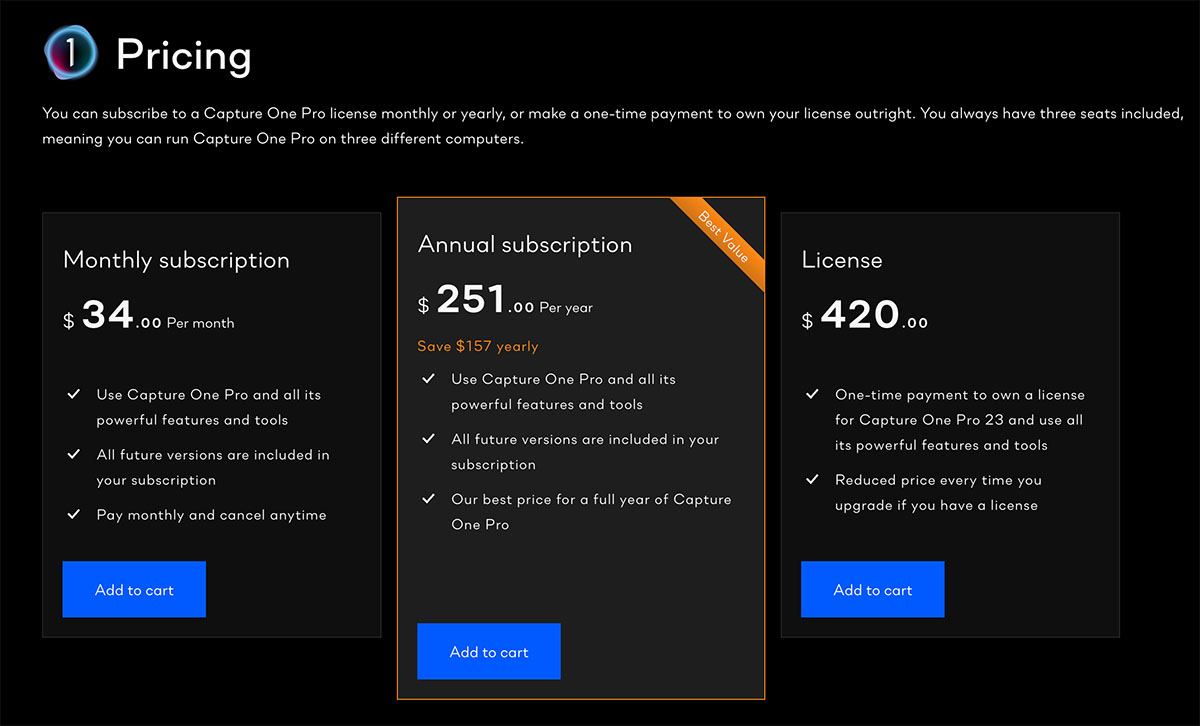Viewport: 1200px width, 726px height.
Task: Click the checkmark beside 'Our best price' feature
Action: [x=428, y=499]
